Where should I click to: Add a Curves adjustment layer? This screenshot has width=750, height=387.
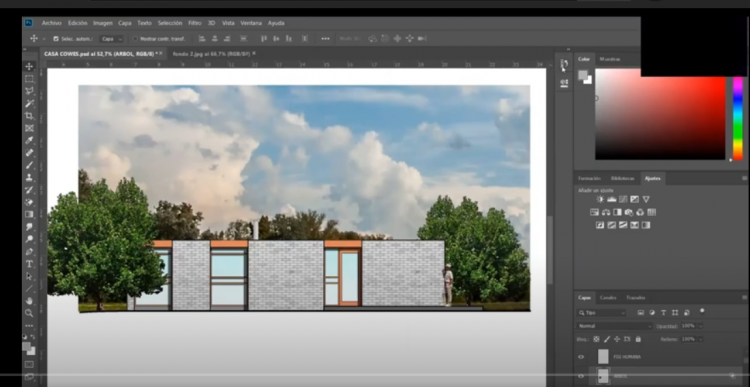(x=623, y=199)
